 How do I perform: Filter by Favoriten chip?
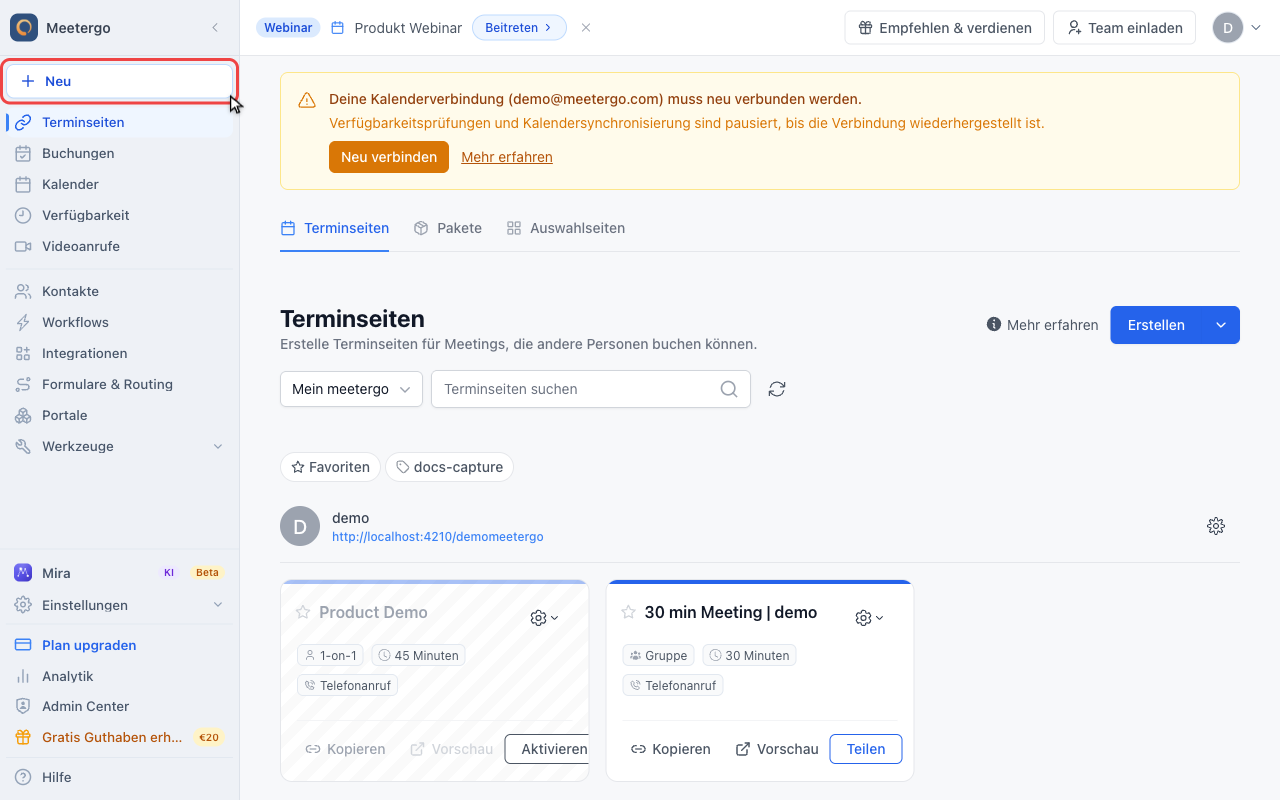(x=331, y=467)
